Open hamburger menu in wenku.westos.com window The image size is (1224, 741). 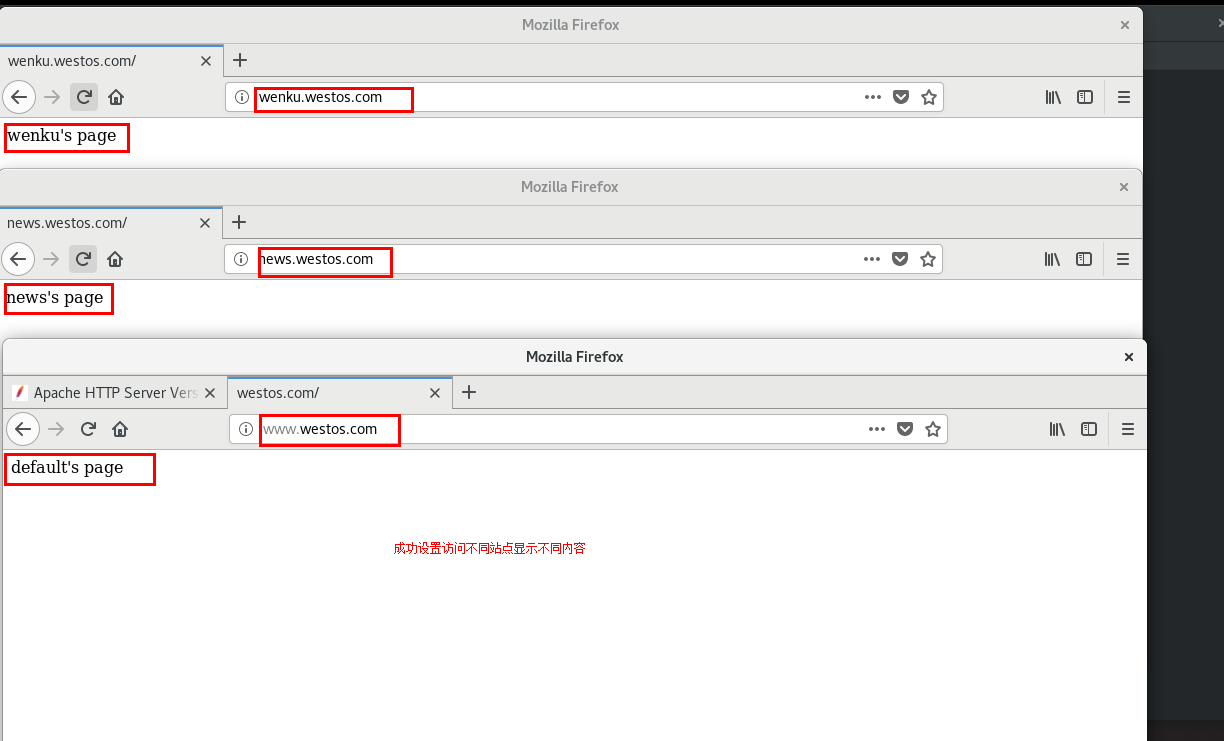[x=1124, y=97]
